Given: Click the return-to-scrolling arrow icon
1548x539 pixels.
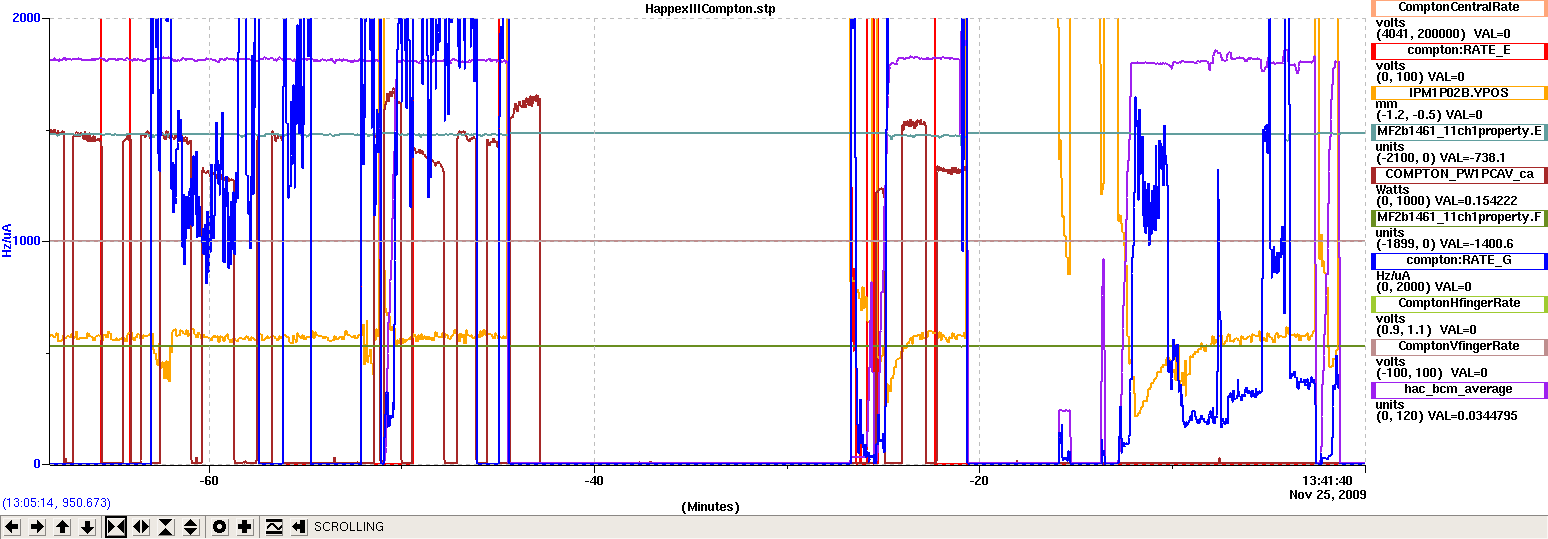Looking at the screenshot, I should 299,527.
